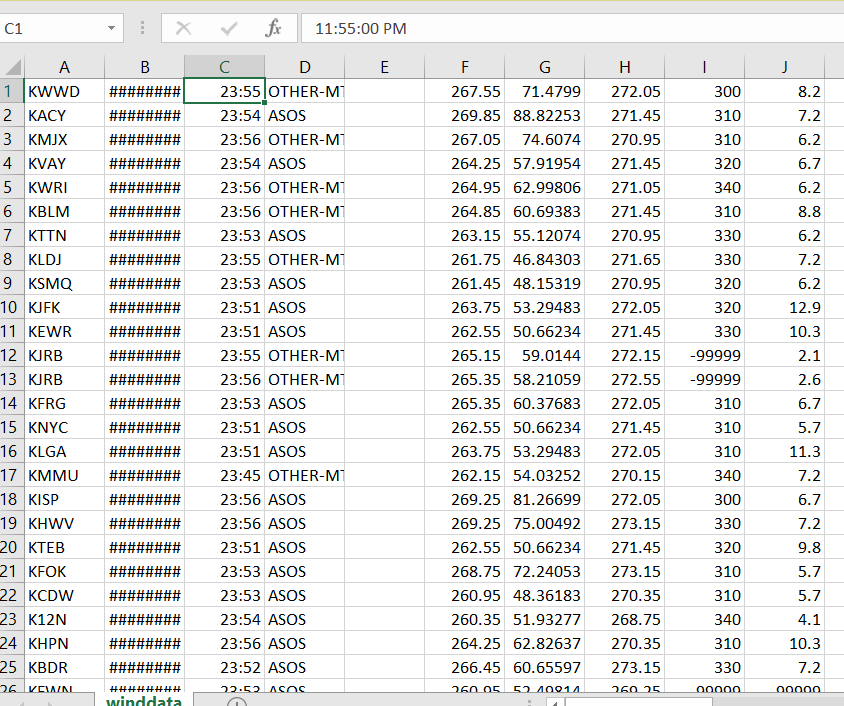Screen dimensions: 844x706
Task: Click the New Sheet plus icon
Action: pyautogui.click(x=237, y=702)
